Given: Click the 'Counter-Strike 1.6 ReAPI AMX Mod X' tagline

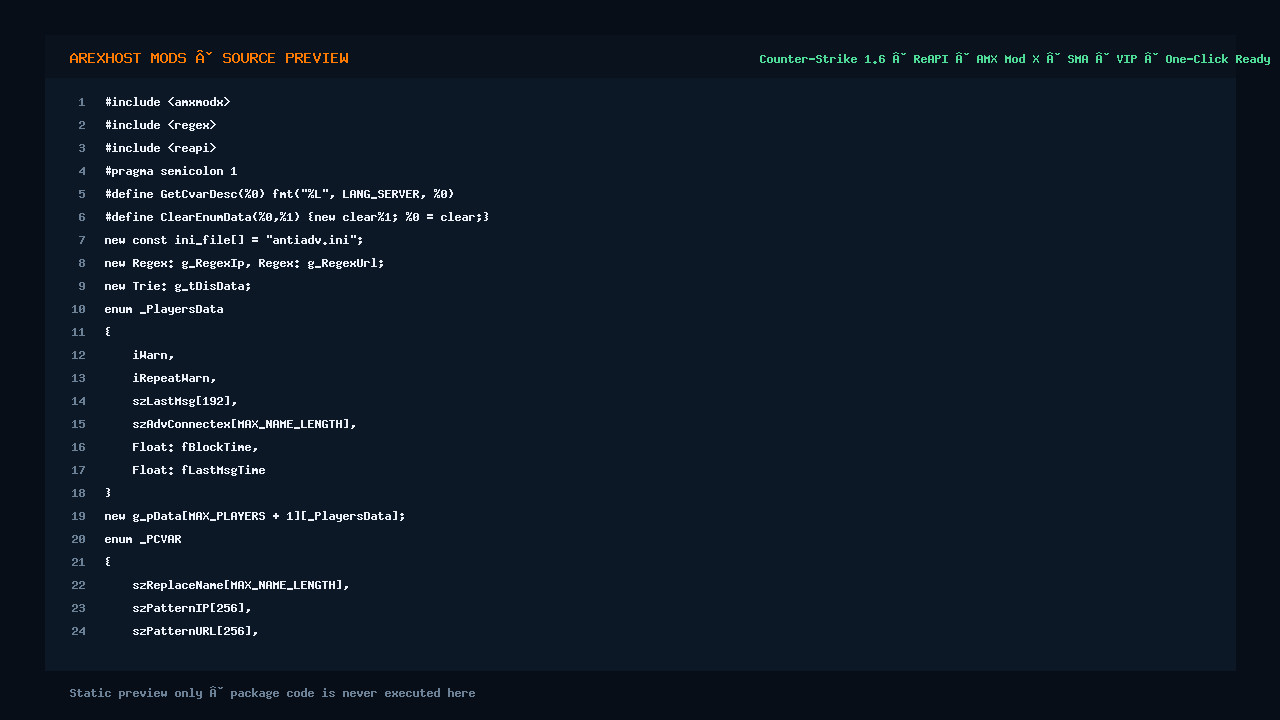Looking at the screenshot, I should pos(1015,59).
